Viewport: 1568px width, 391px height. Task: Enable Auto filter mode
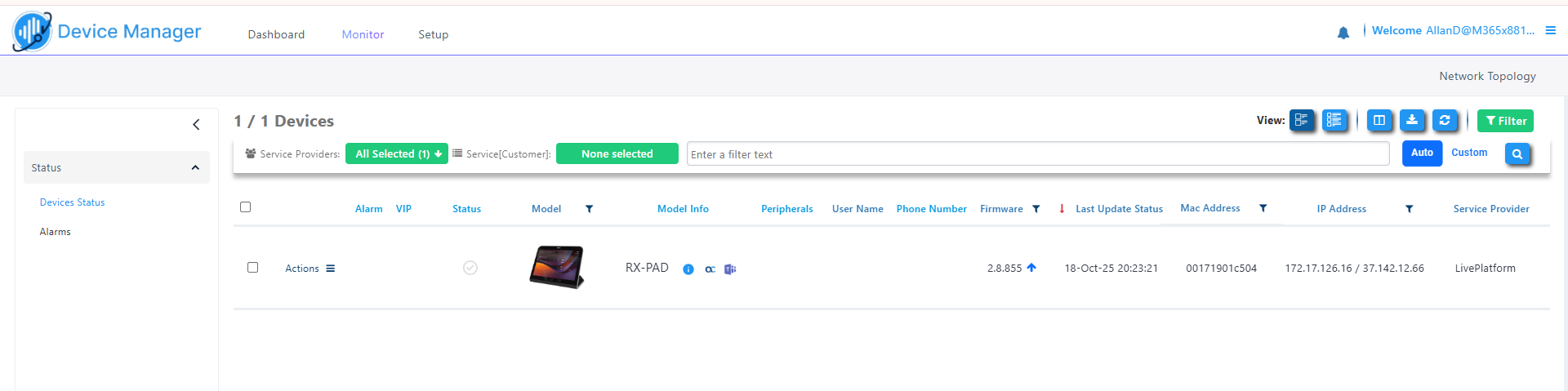pos(1422,153)
